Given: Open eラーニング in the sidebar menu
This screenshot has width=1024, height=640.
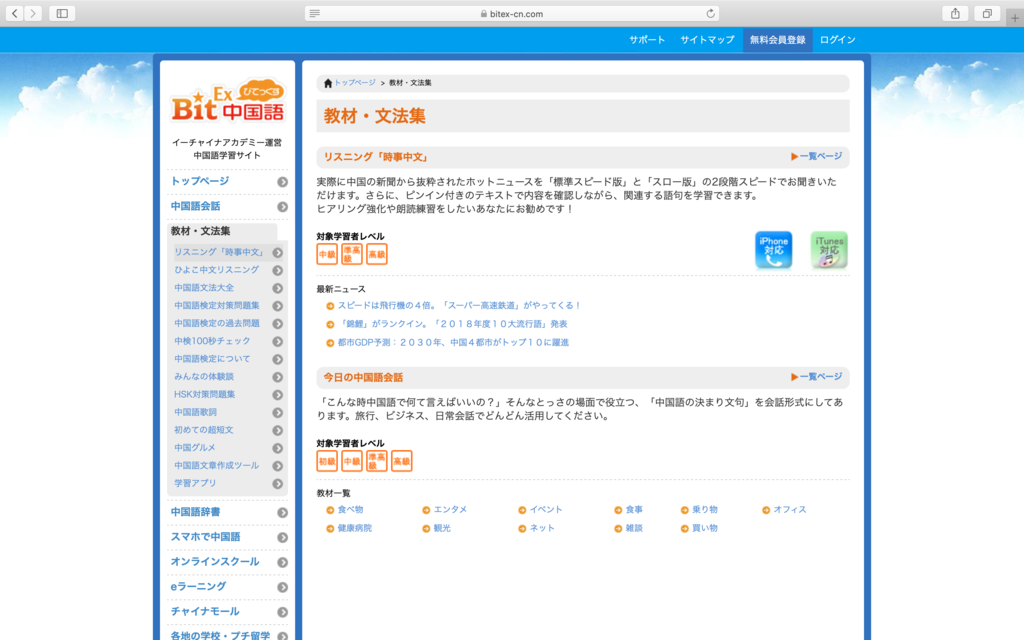Looking at the screenshot, I should [198, 586].
